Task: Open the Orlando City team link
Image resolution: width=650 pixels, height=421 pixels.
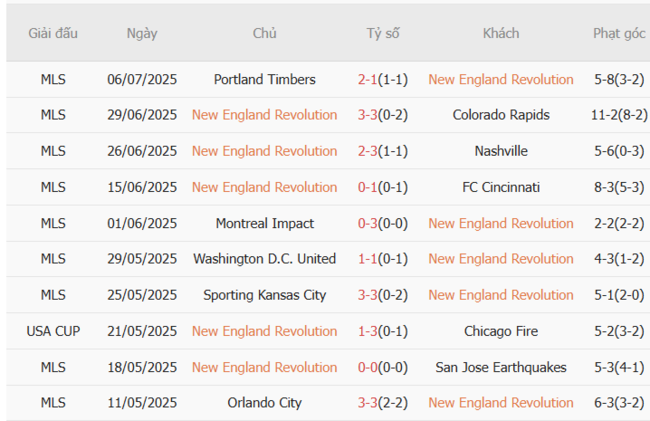Action: [265, 403]
